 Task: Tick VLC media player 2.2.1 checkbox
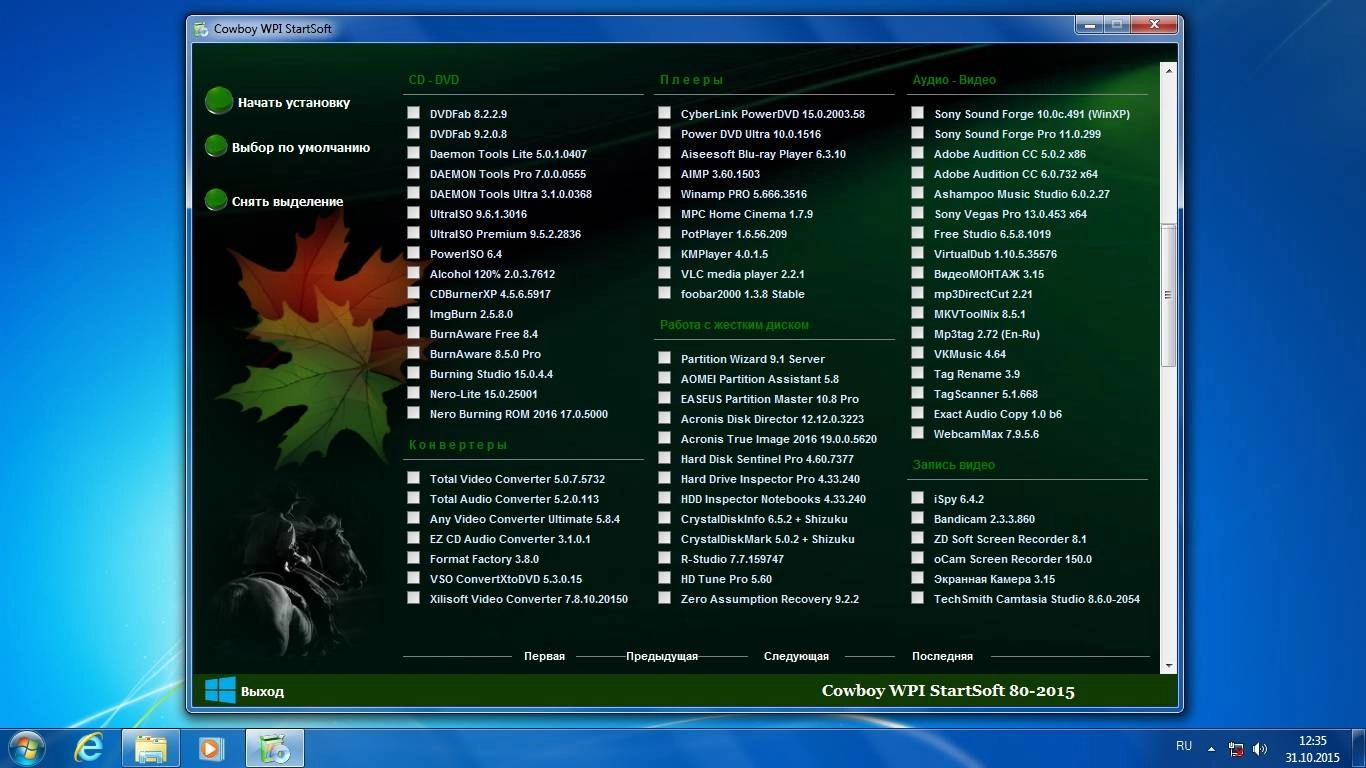click(x=664, y=273)
